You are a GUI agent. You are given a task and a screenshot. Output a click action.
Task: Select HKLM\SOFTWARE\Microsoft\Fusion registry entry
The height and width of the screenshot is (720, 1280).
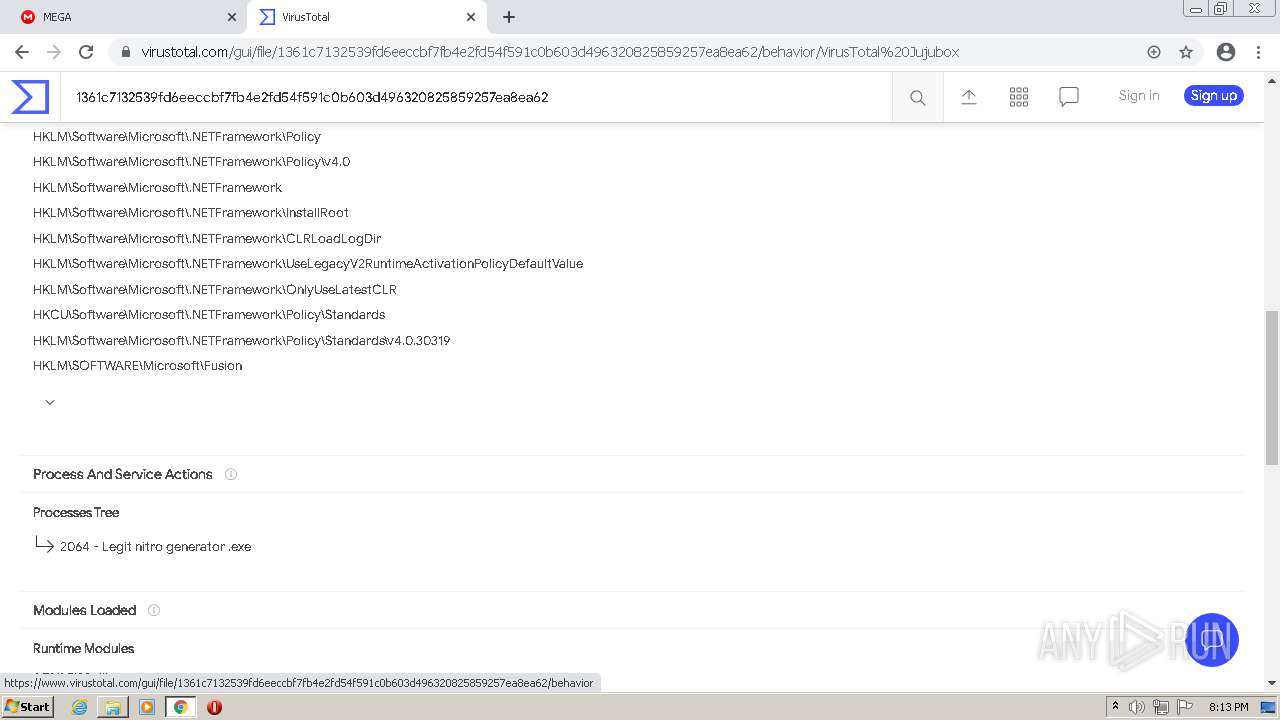[x=137, y=366]
